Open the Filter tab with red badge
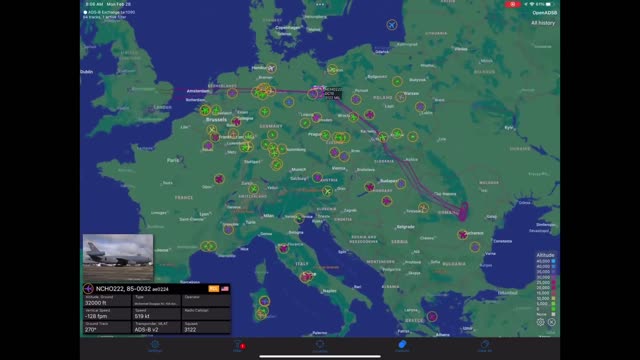The width and height of the screenshot is (640, 360). pos(238,346)
